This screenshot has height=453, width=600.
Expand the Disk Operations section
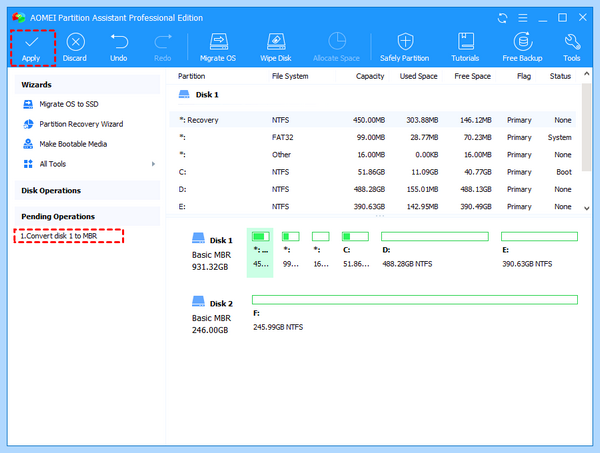tap(87, 191)
